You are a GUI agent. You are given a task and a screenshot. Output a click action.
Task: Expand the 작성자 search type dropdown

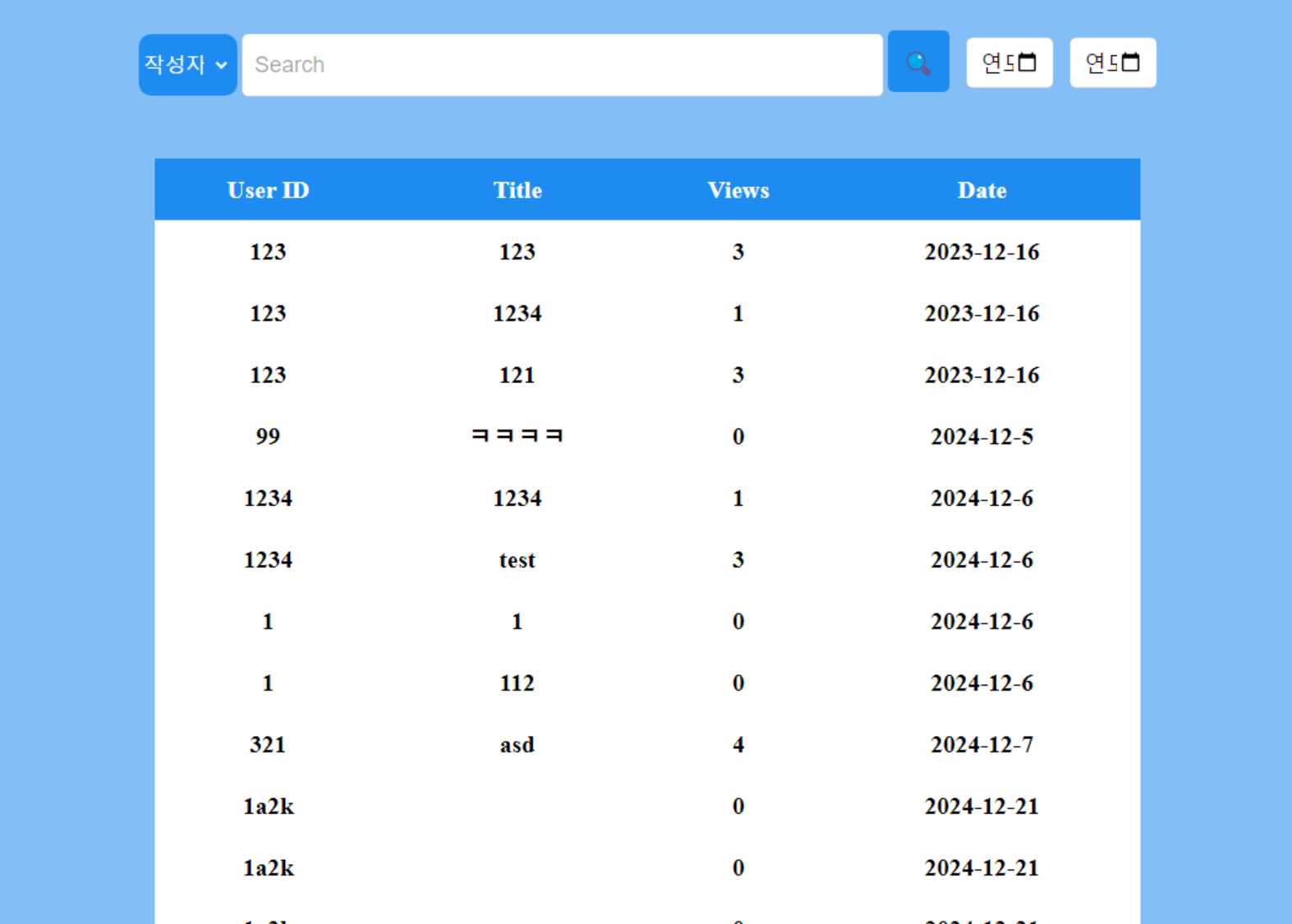click(188, 65)
